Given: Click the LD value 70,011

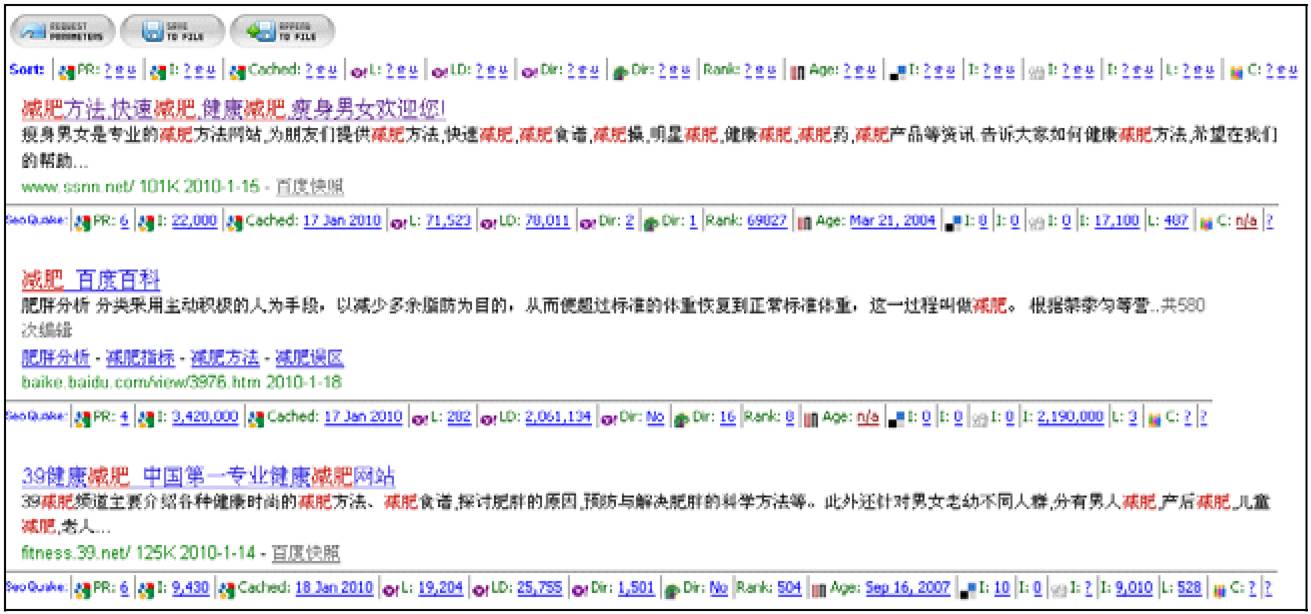Looking at the screenshot, I should [549, 222].
